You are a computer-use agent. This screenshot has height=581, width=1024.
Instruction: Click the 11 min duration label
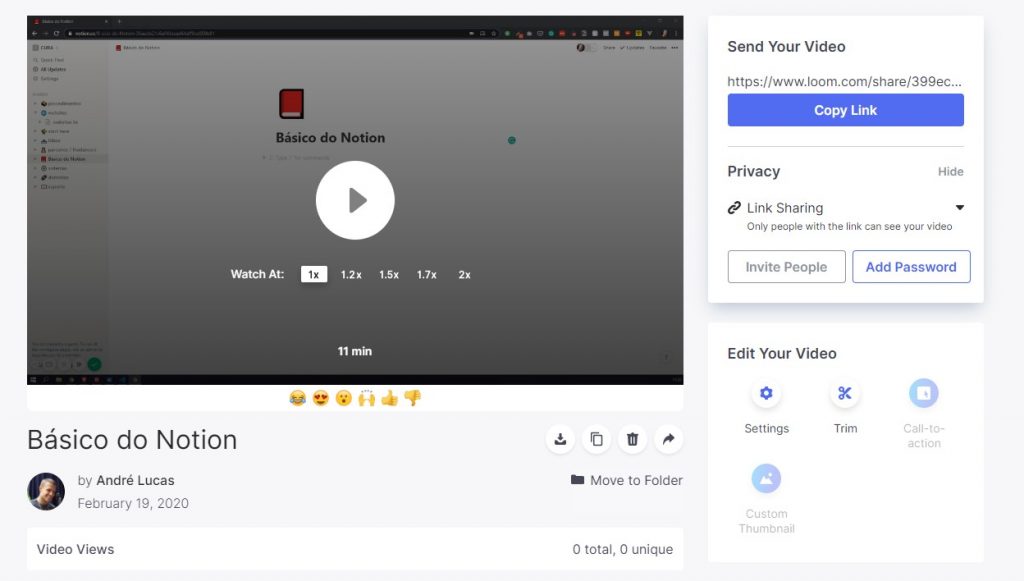pos(355,351)
